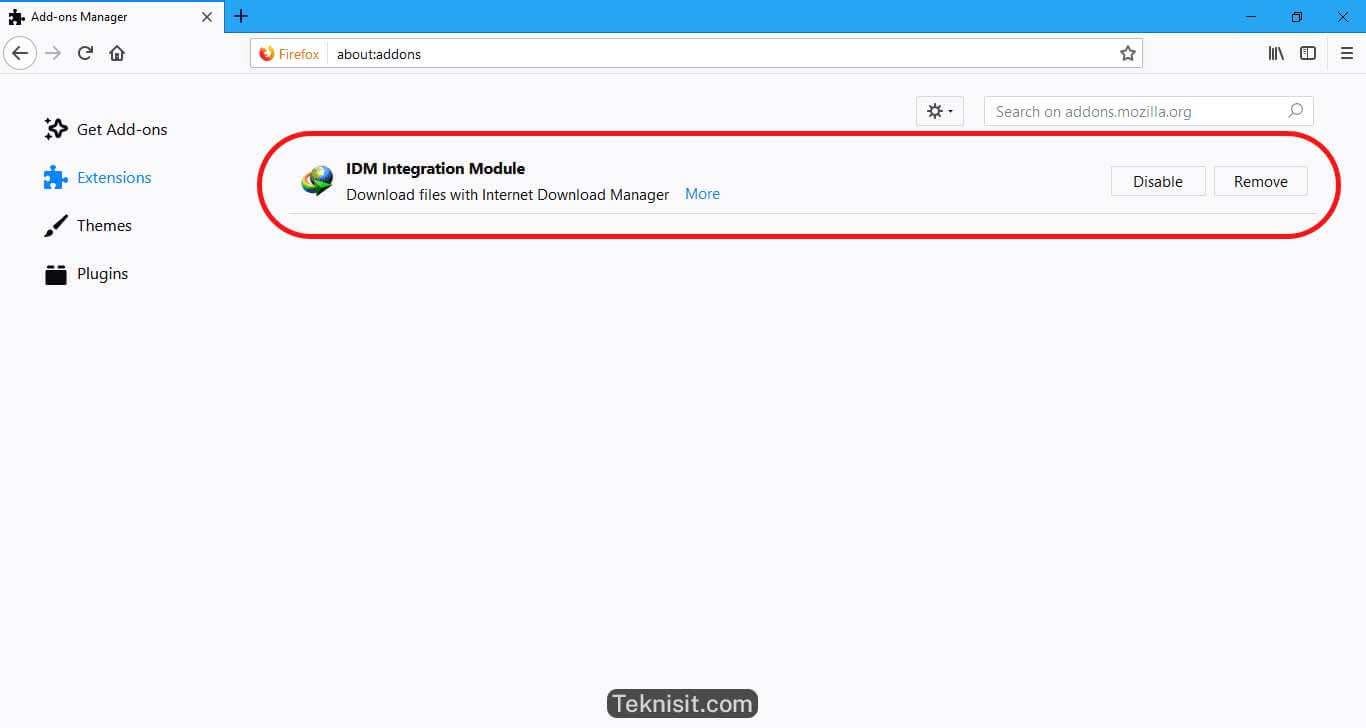Bookmark this page with the star
1366x728 pixels.
pyautogui.click(x=1128, y=54)
